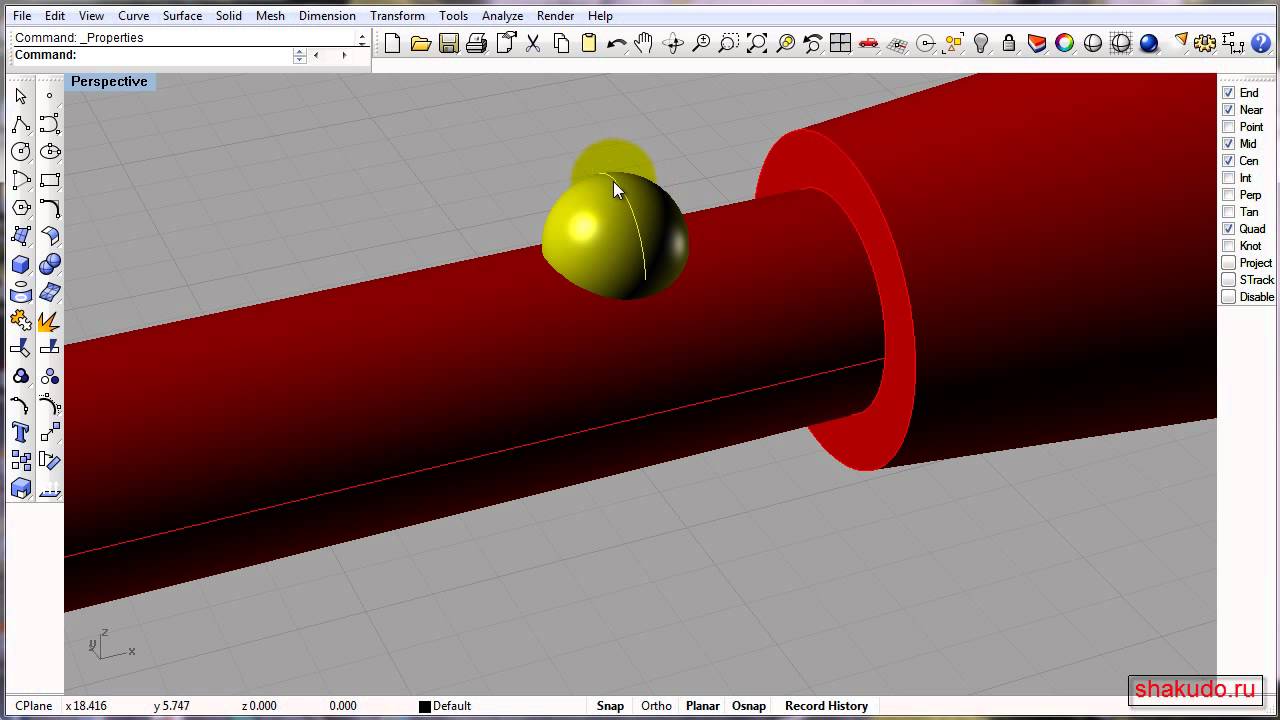Click the command prompt spinner arrows
1280x720 pixels.
[x=299, y=56]
